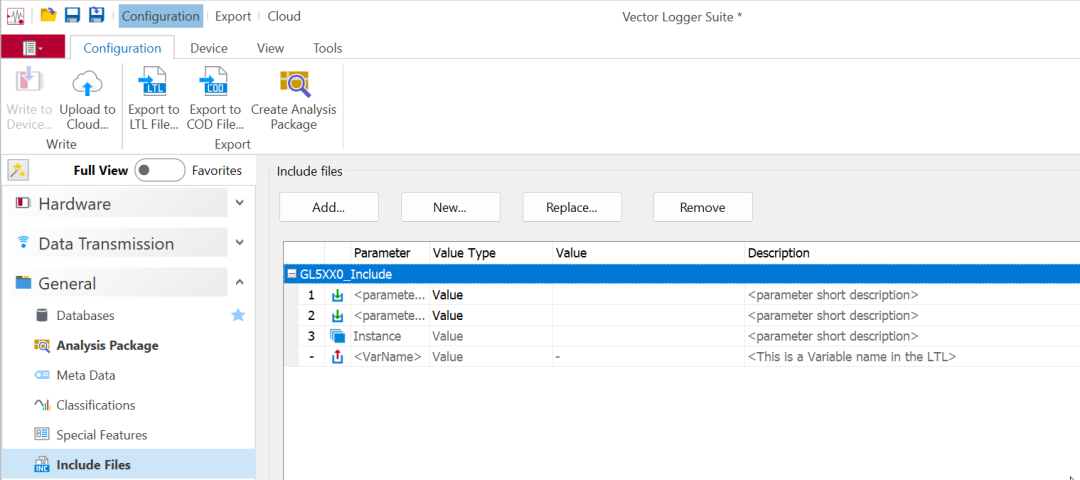Image resolution: width=1080 pixels, height=480 pixels.
Task: Select the <VarName> parameter cell
Action: click(x=390, y=357)
